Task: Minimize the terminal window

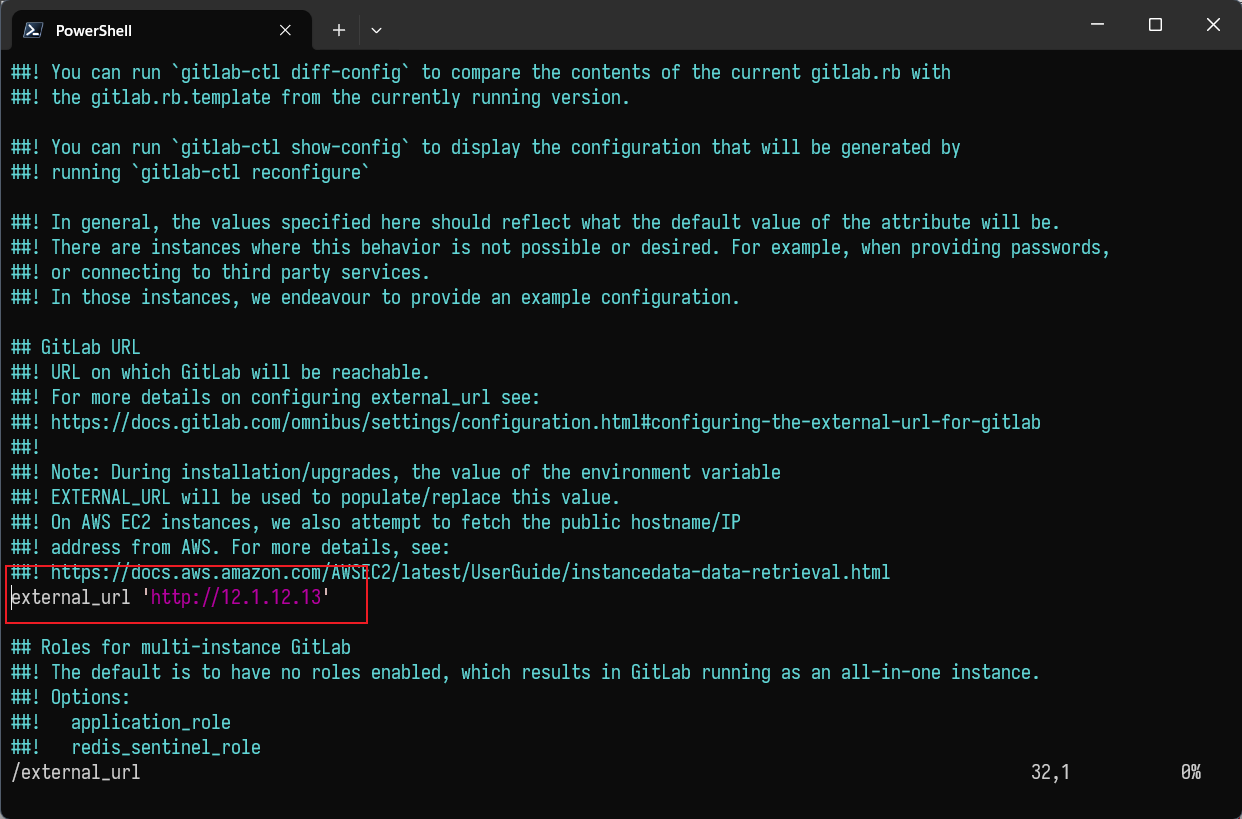Action: click(1097, 25)
